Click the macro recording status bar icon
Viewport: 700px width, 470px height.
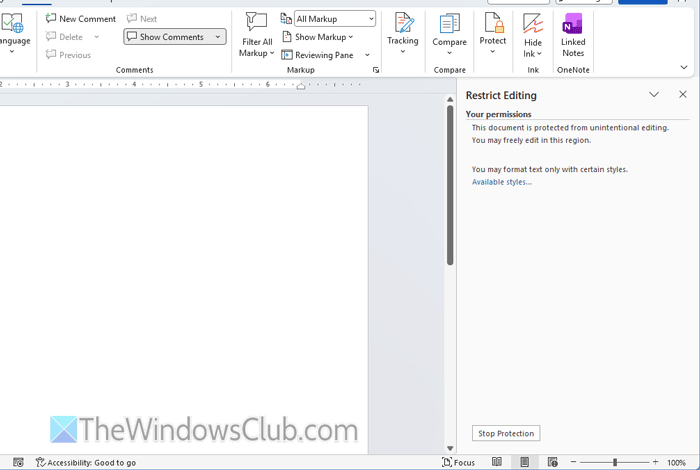click(x=18, y=462)
